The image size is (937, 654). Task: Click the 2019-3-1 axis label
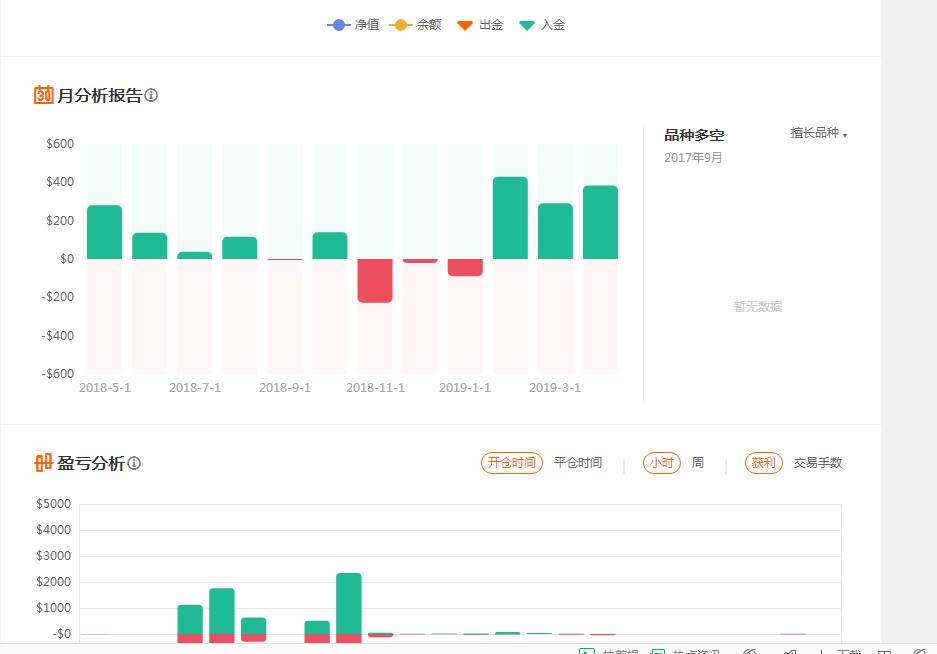pyautogui.click(x=555, y=387)
